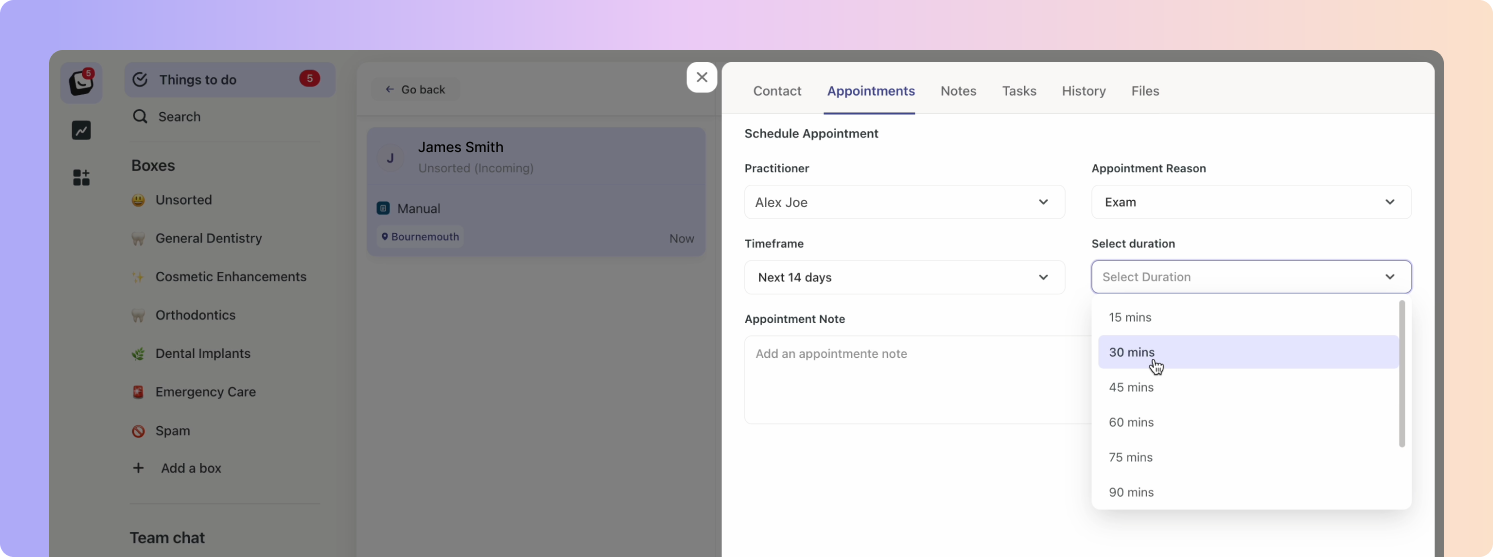Choose 90 mins duration
This screenshot has width=1493, height=557.
tap(1248, 492)
